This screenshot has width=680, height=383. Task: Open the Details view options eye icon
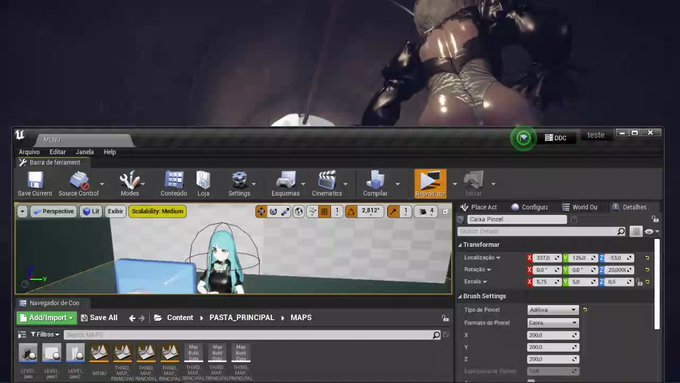(651, 232)
